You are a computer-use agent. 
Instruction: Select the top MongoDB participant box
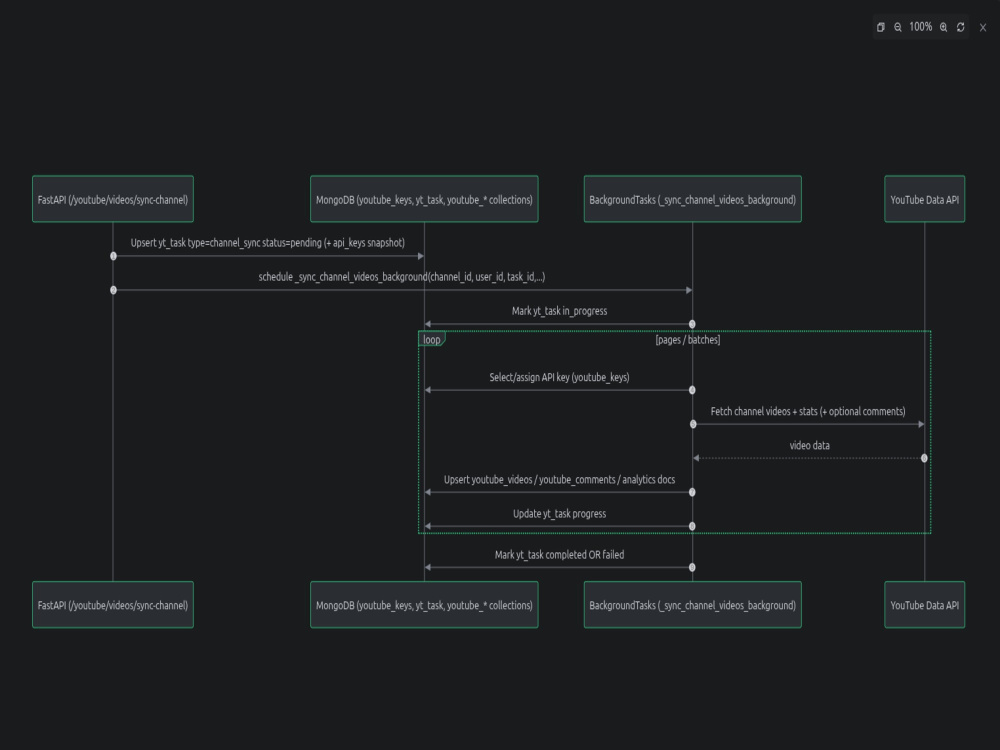[424, 199]
